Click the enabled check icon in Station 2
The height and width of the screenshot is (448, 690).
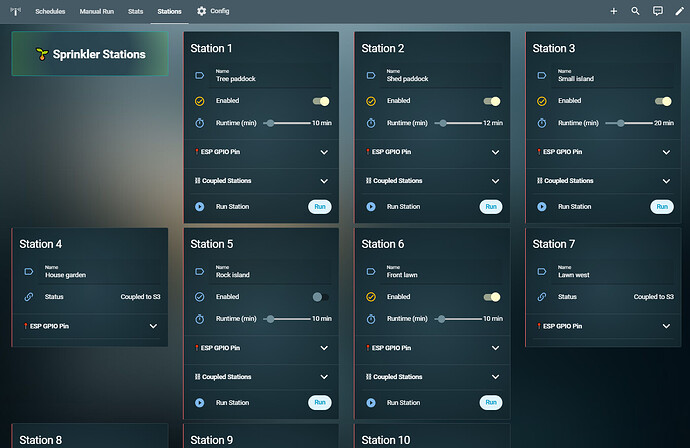371,101
